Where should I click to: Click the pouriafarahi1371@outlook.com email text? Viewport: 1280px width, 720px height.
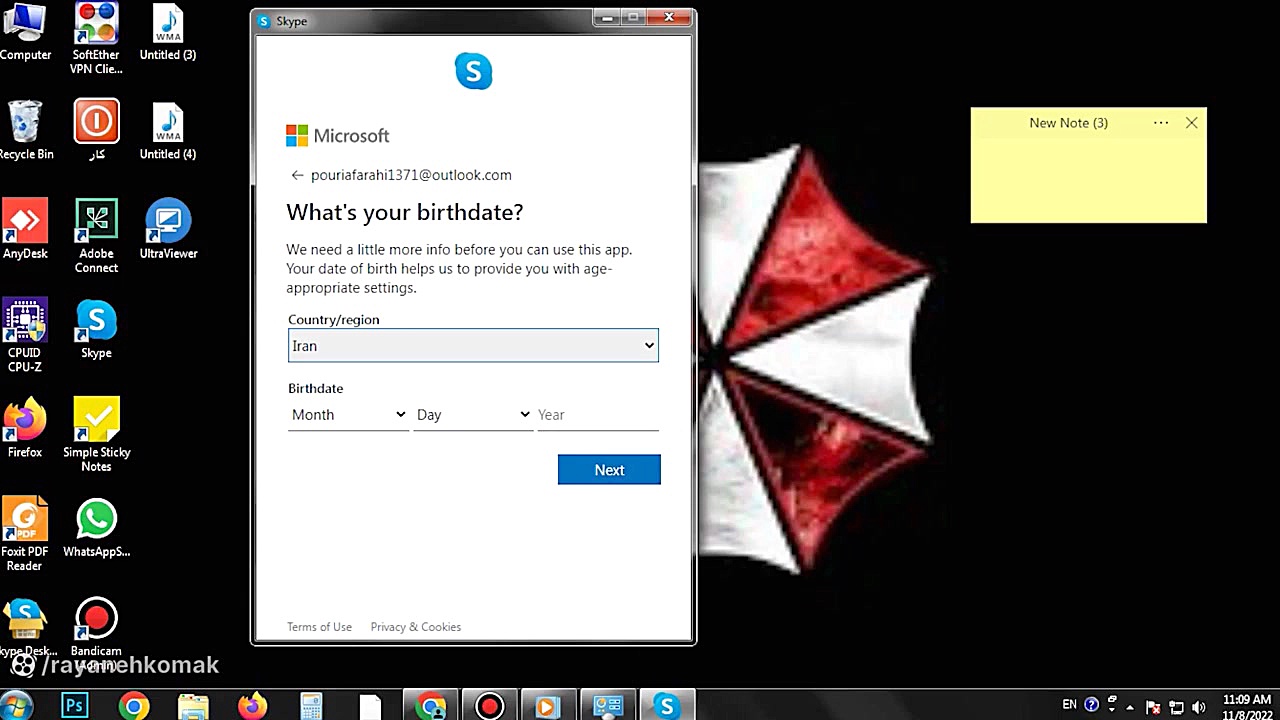[x=411, y=175]
